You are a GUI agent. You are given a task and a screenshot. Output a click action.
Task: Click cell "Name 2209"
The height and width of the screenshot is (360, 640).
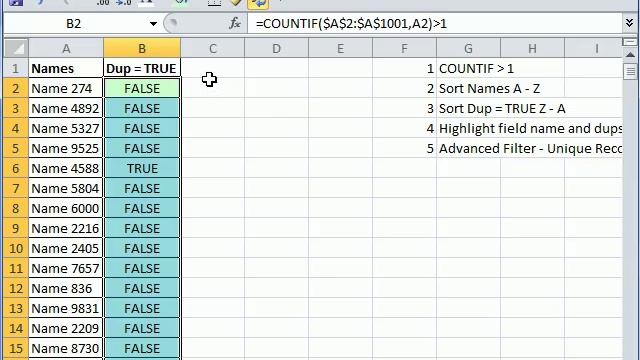(x=66, y=328)
